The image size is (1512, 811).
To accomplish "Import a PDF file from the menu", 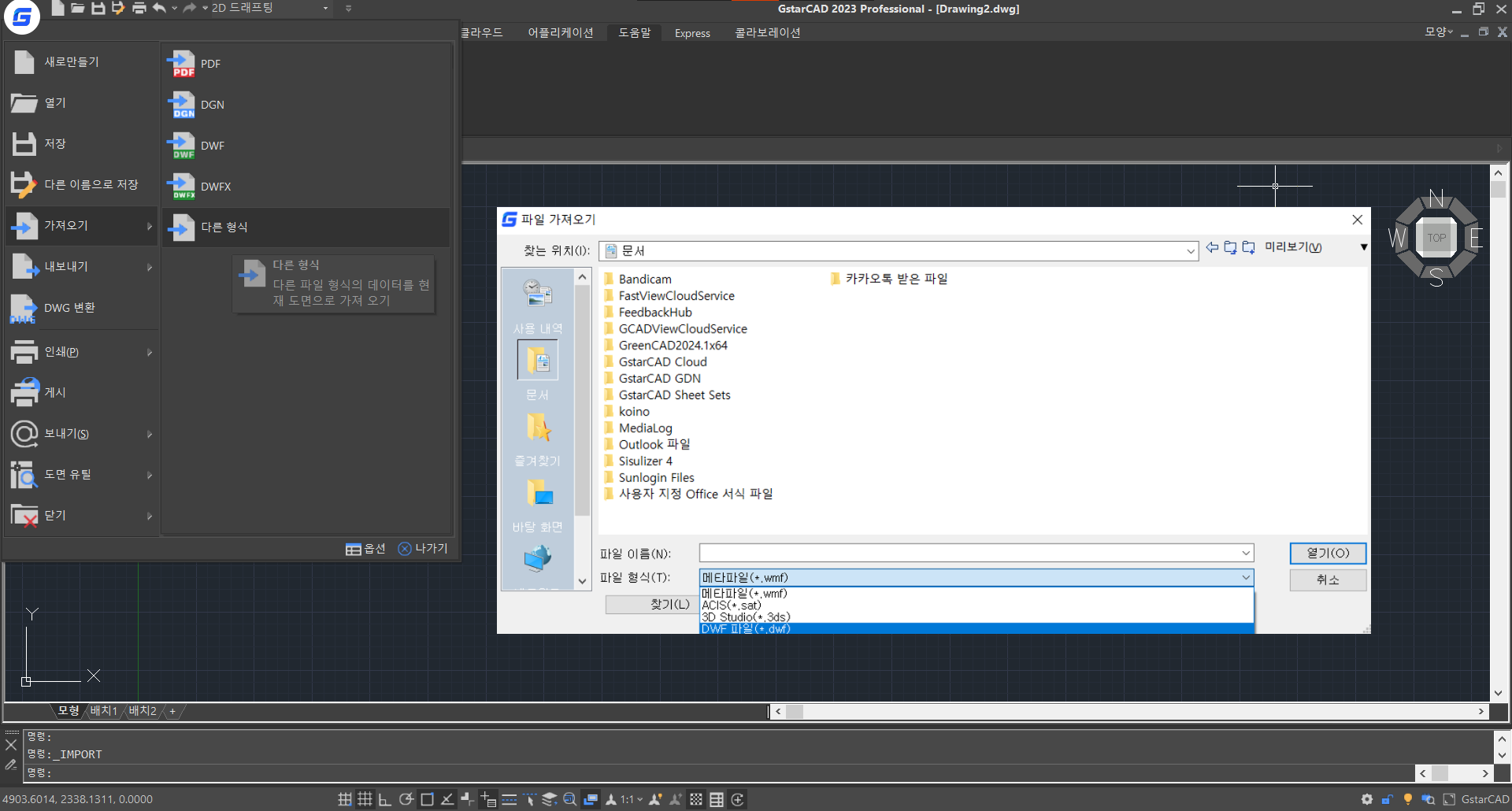I will [306, 64].
